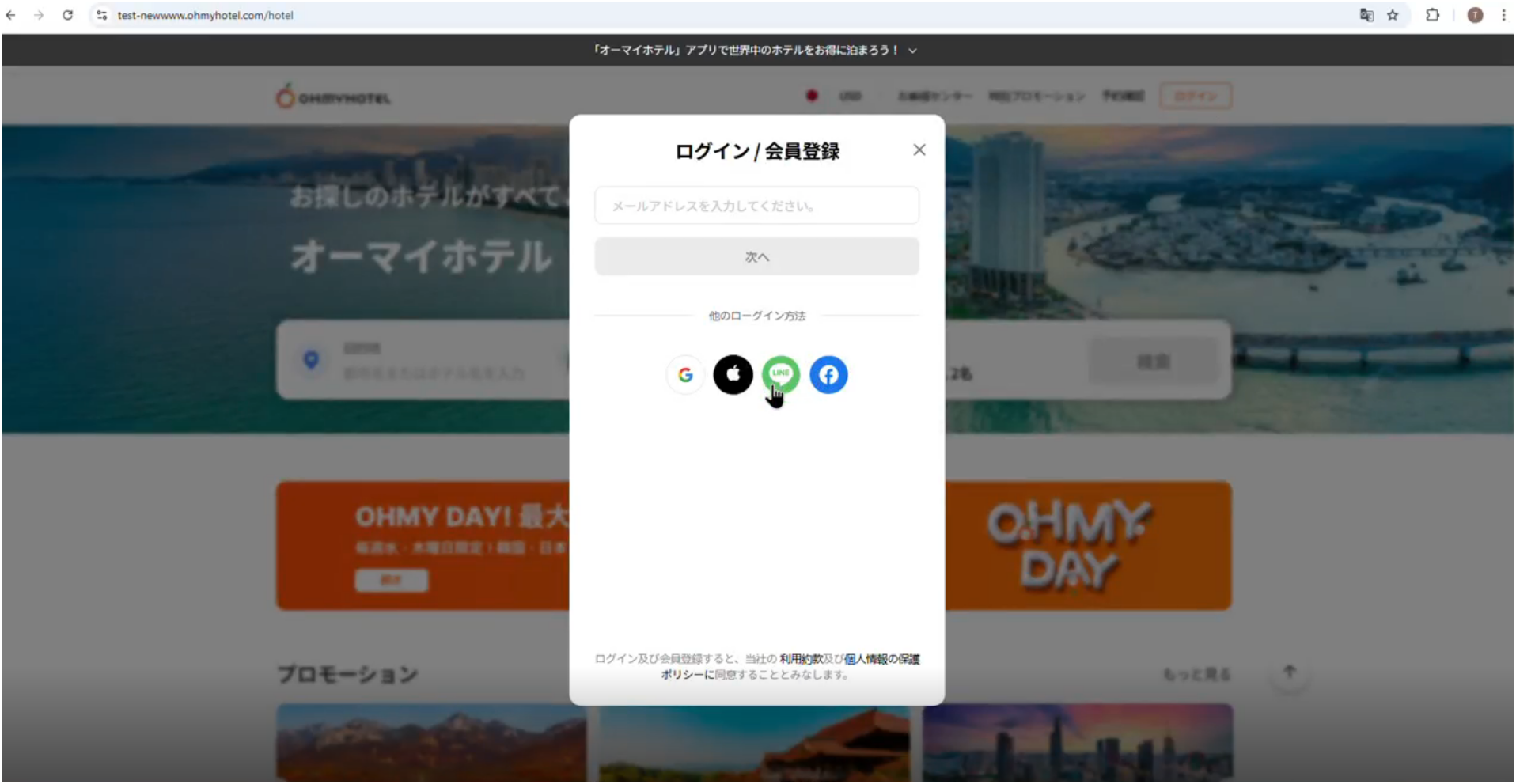
Task: Click the OHMYHOTEL logo in the header
Action: pos(333,97)
